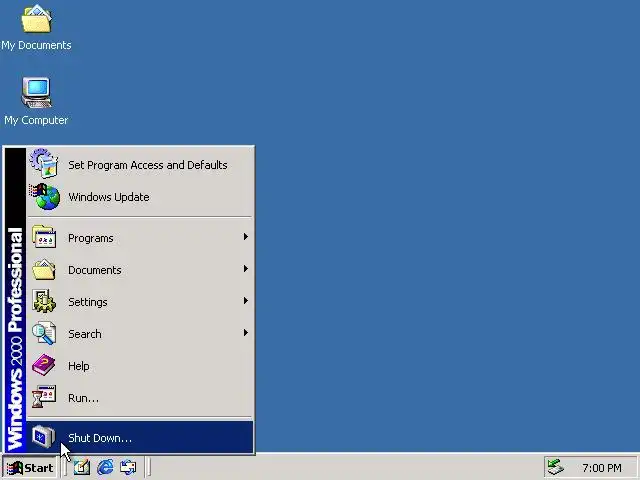
Task: Expand the Settings submenu arrow
Action: pyautogui.click(x=246, y=301)
